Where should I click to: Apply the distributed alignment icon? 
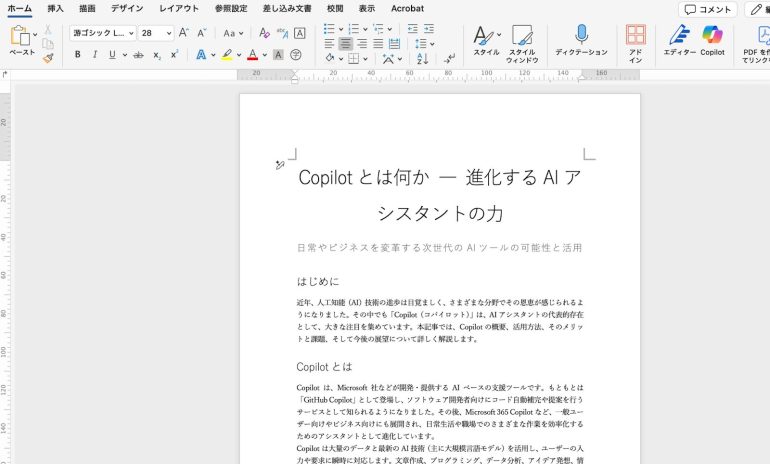[x=394, y=44]
